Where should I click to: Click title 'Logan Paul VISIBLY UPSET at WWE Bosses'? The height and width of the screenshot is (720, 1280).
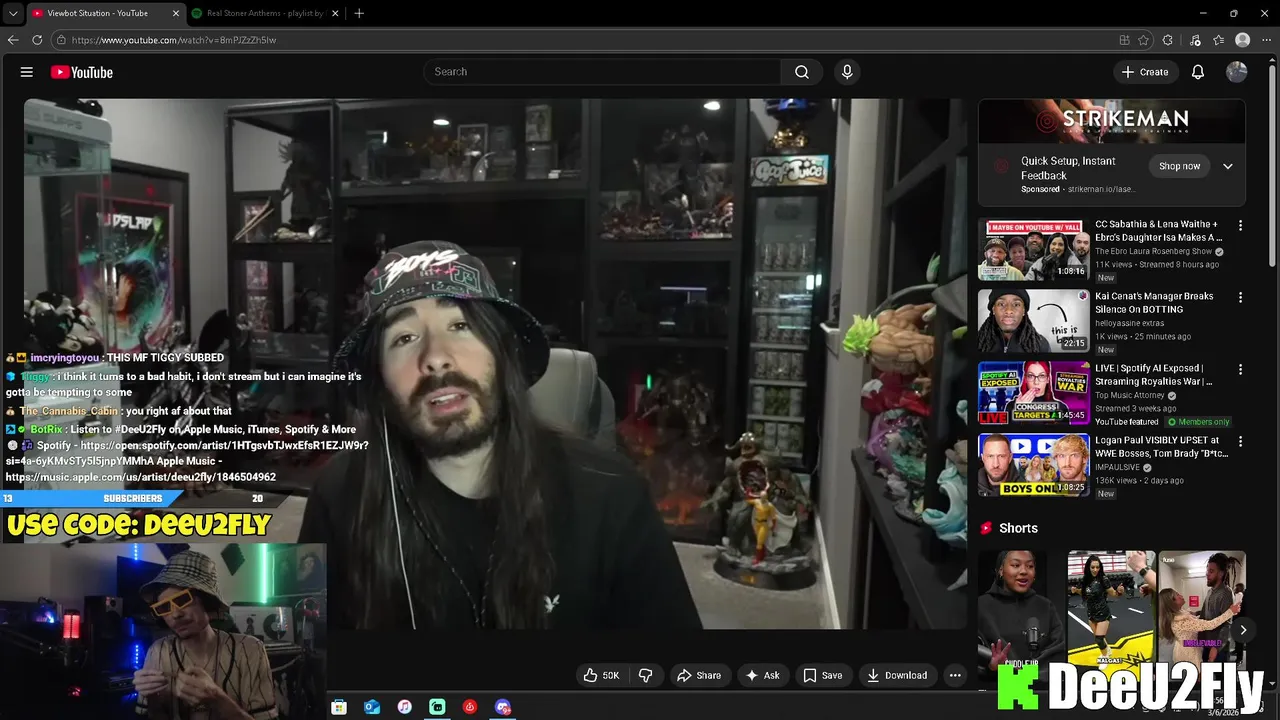tap(1161, 447)
